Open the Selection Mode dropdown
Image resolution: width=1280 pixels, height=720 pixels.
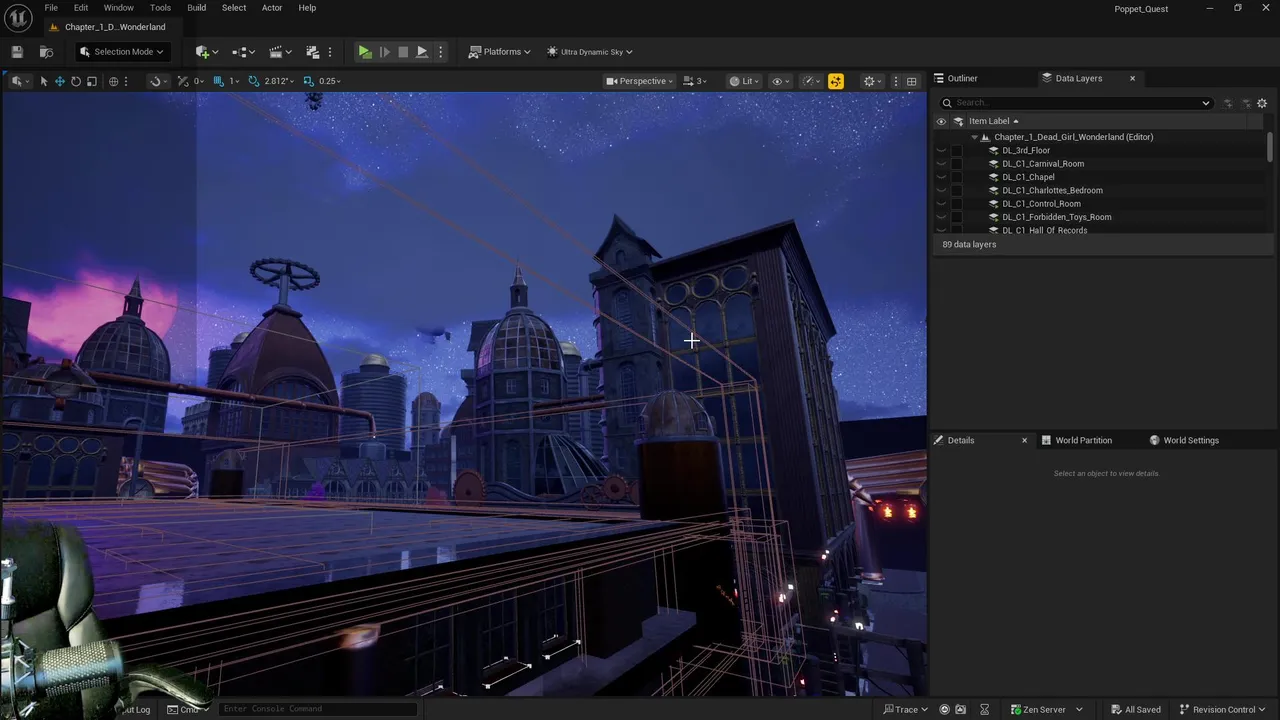(x=121, y=52)
